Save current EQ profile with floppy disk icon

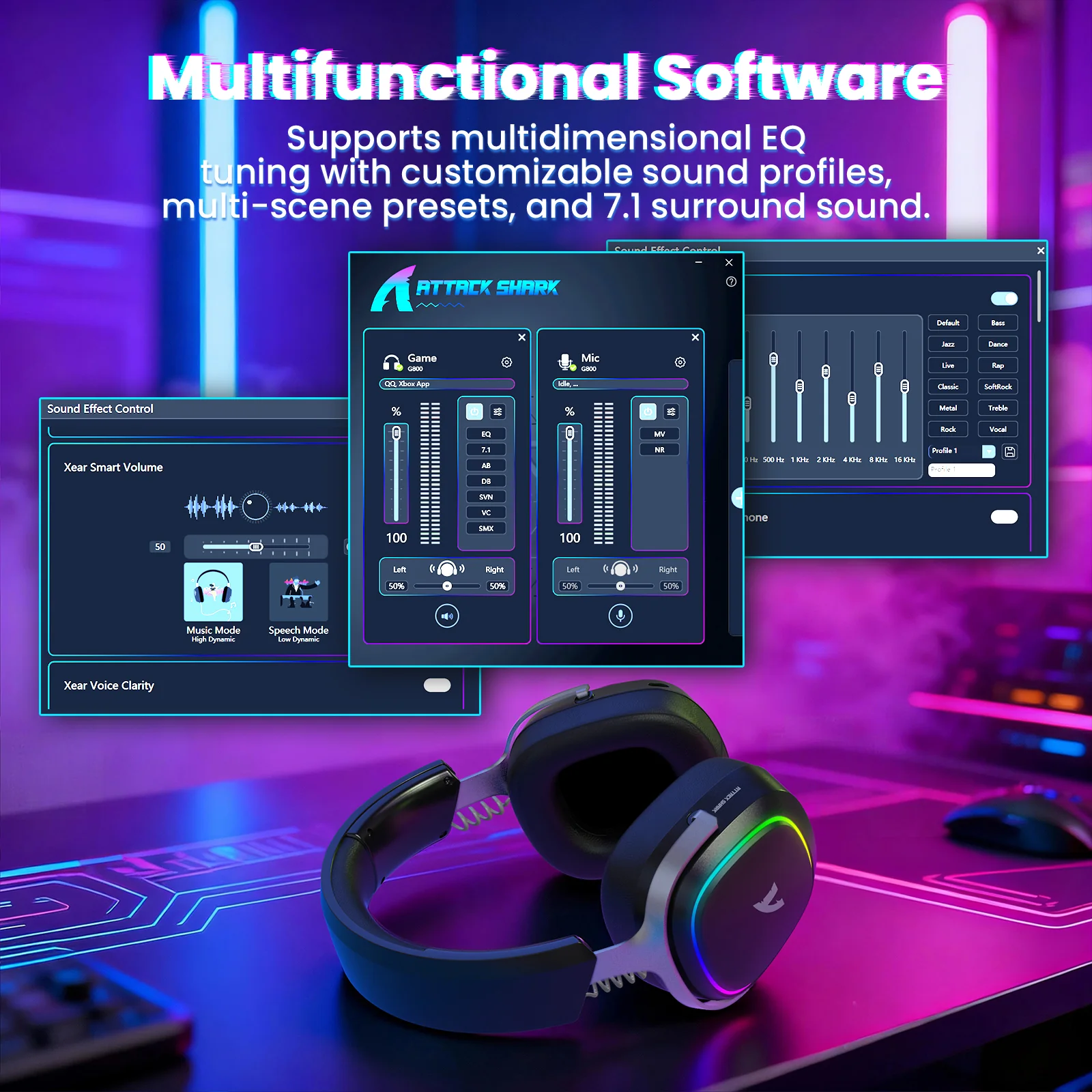pos(1009,452)
